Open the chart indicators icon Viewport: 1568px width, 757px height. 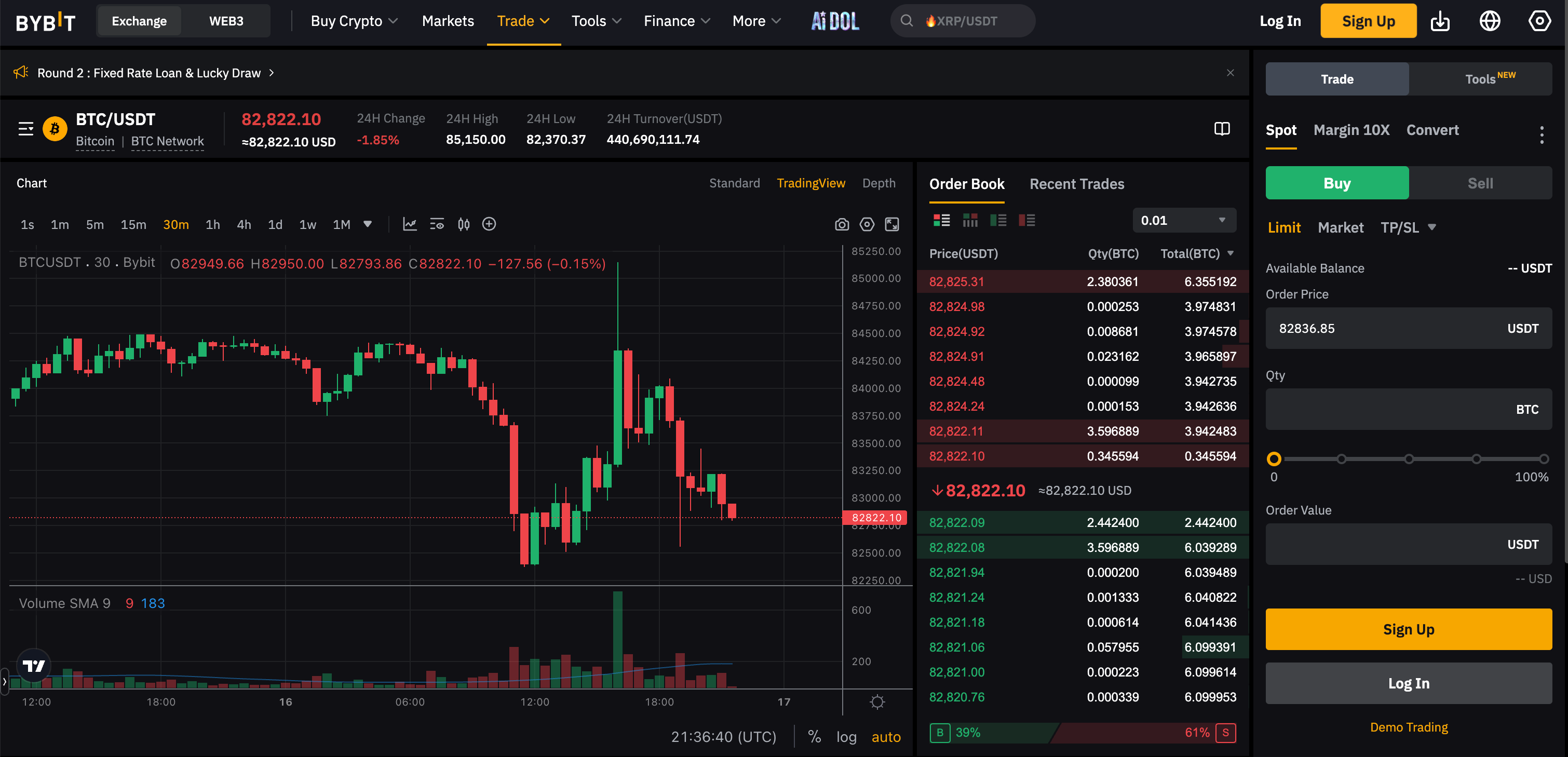point(410,224)
